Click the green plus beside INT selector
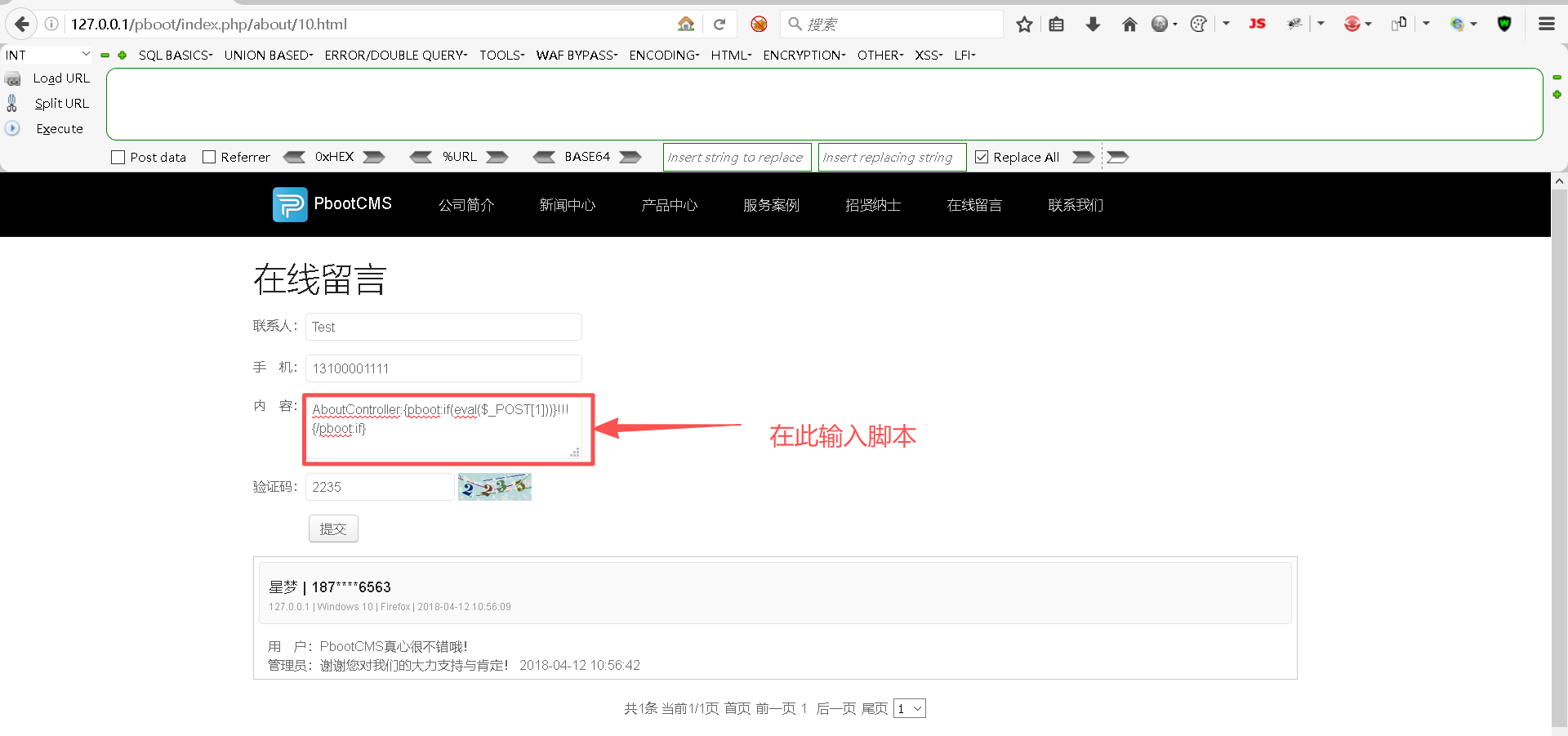Screen dimensions: 1568x736 pos(122,56)
